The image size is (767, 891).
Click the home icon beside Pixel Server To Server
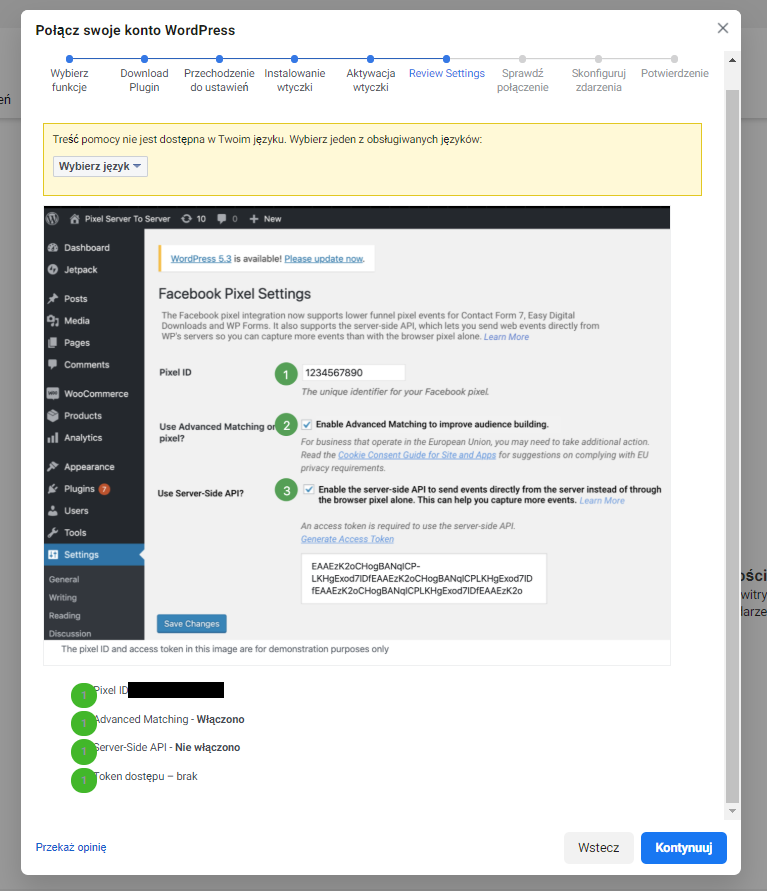tap(74, 219)
